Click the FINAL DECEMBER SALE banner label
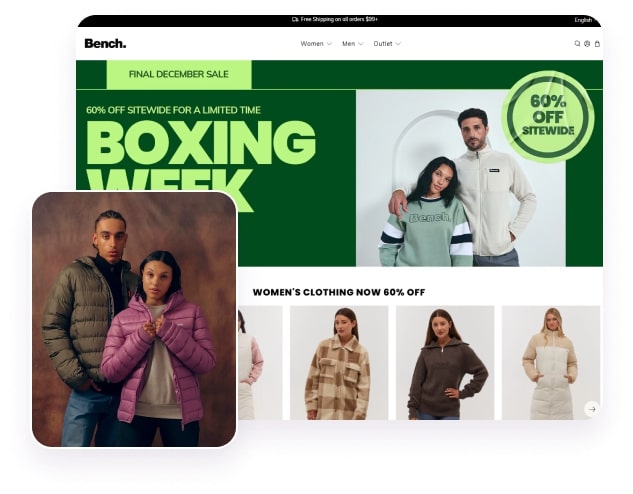 [179, 74]
